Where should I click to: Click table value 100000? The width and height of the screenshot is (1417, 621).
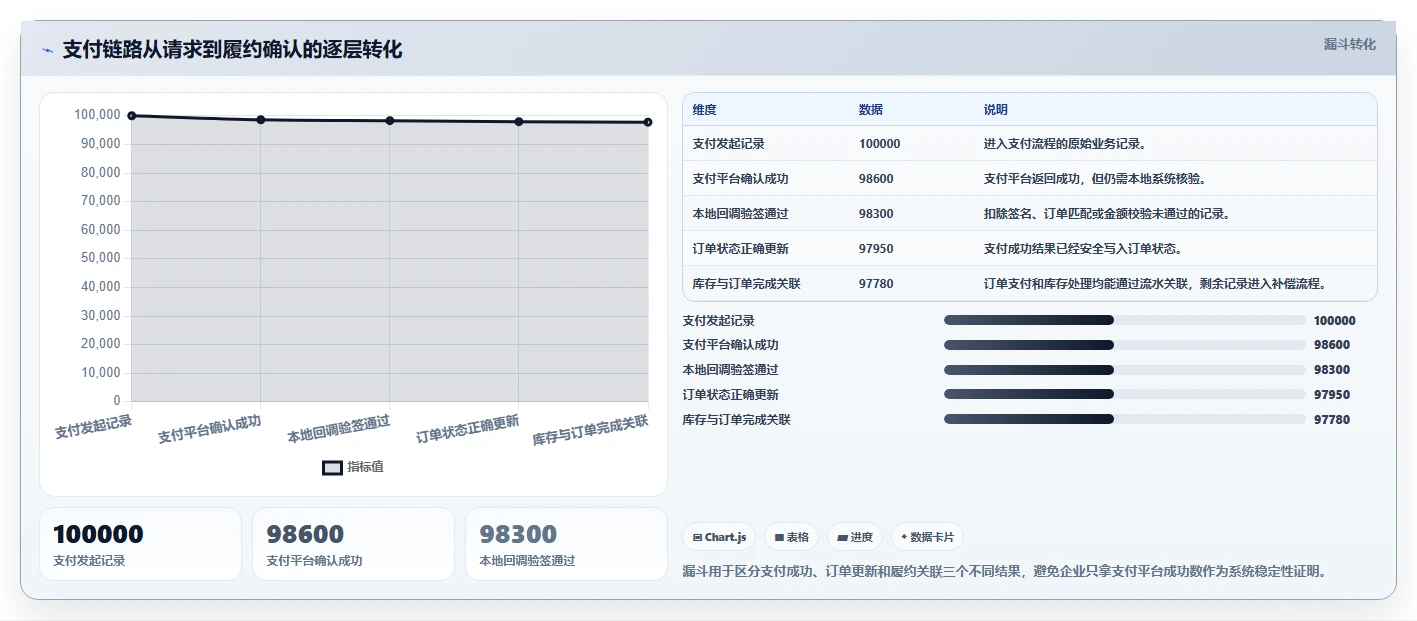point(879,144)
